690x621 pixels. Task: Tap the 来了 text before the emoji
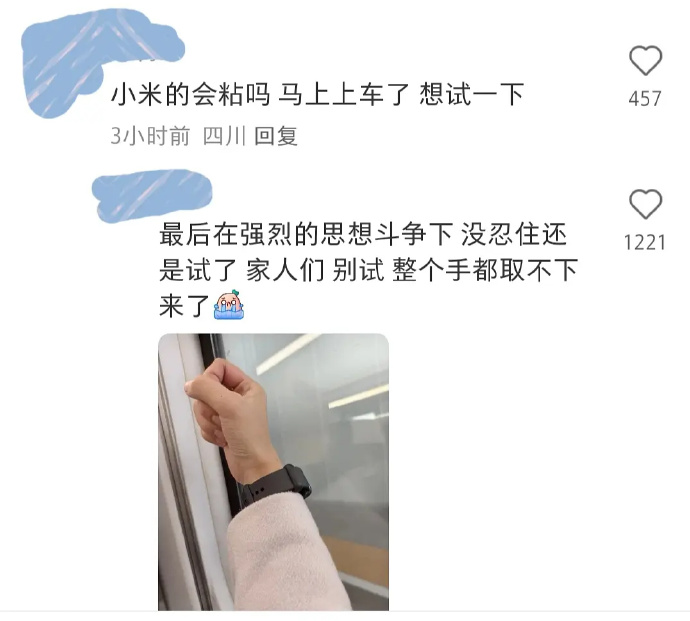185,305
